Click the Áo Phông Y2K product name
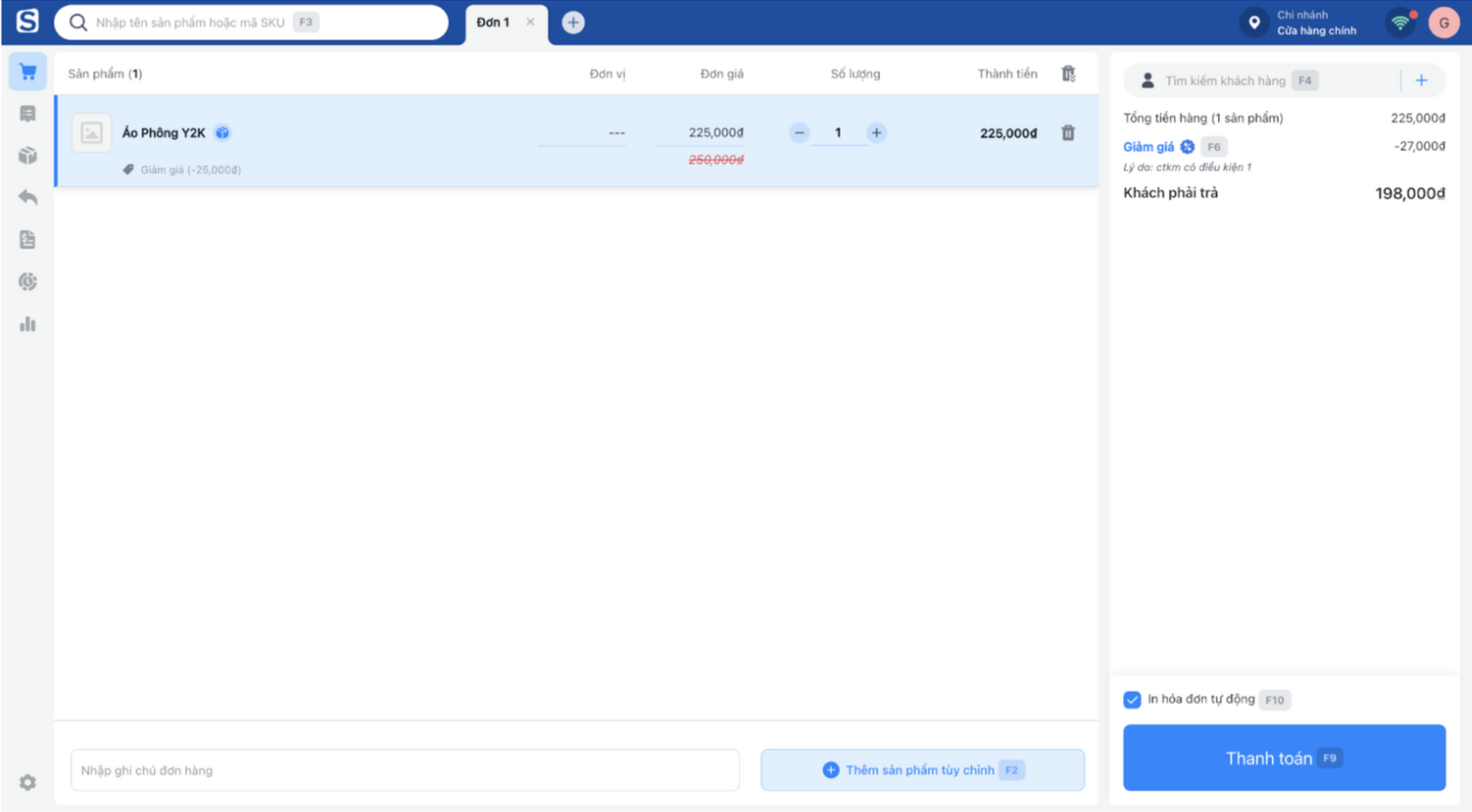This screenshot has height=812, width=1472. click(x=164, y=133)
